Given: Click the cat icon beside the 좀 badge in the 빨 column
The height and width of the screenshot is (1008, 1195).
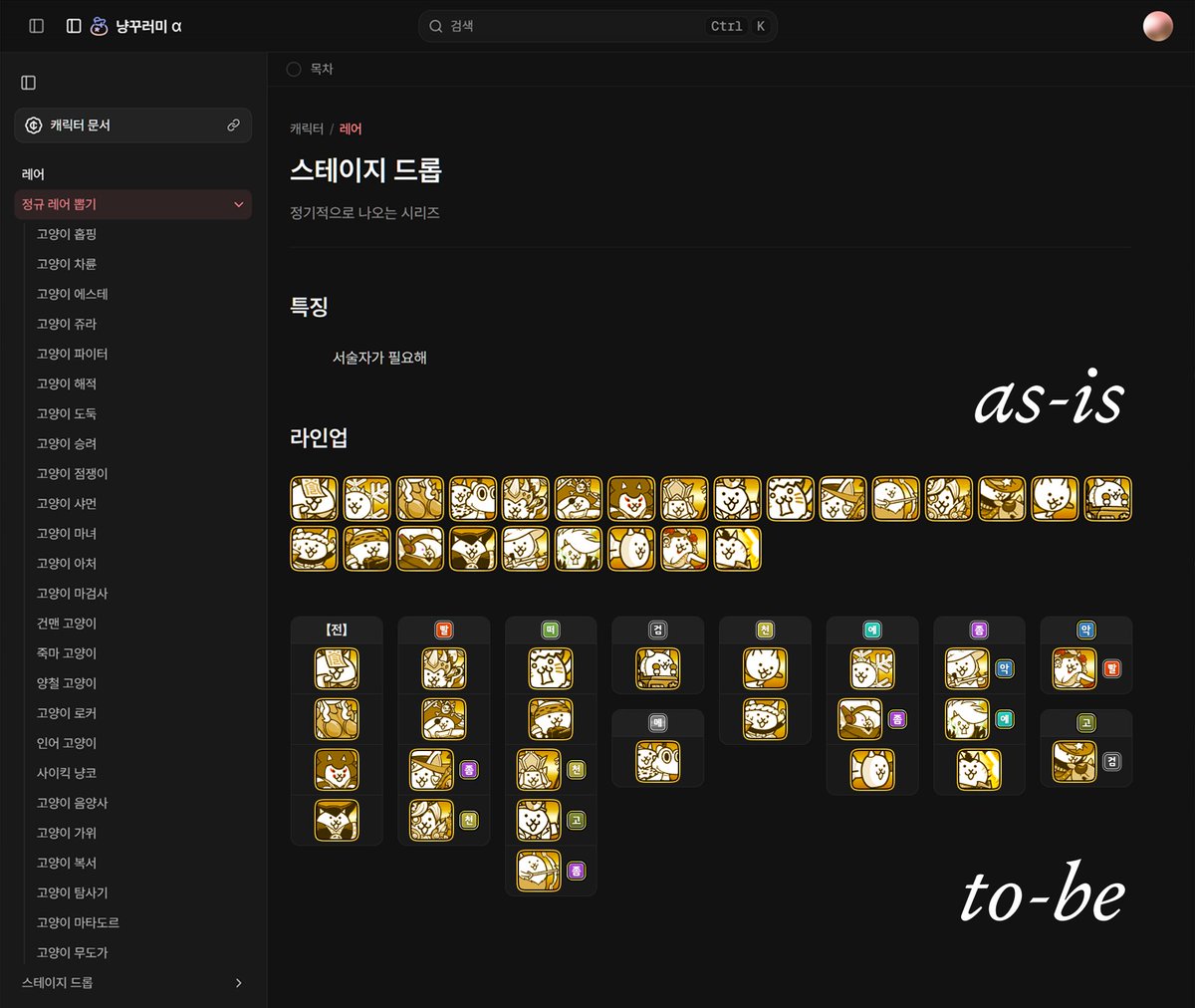Looking at the screenshot, I should (432, 770).
